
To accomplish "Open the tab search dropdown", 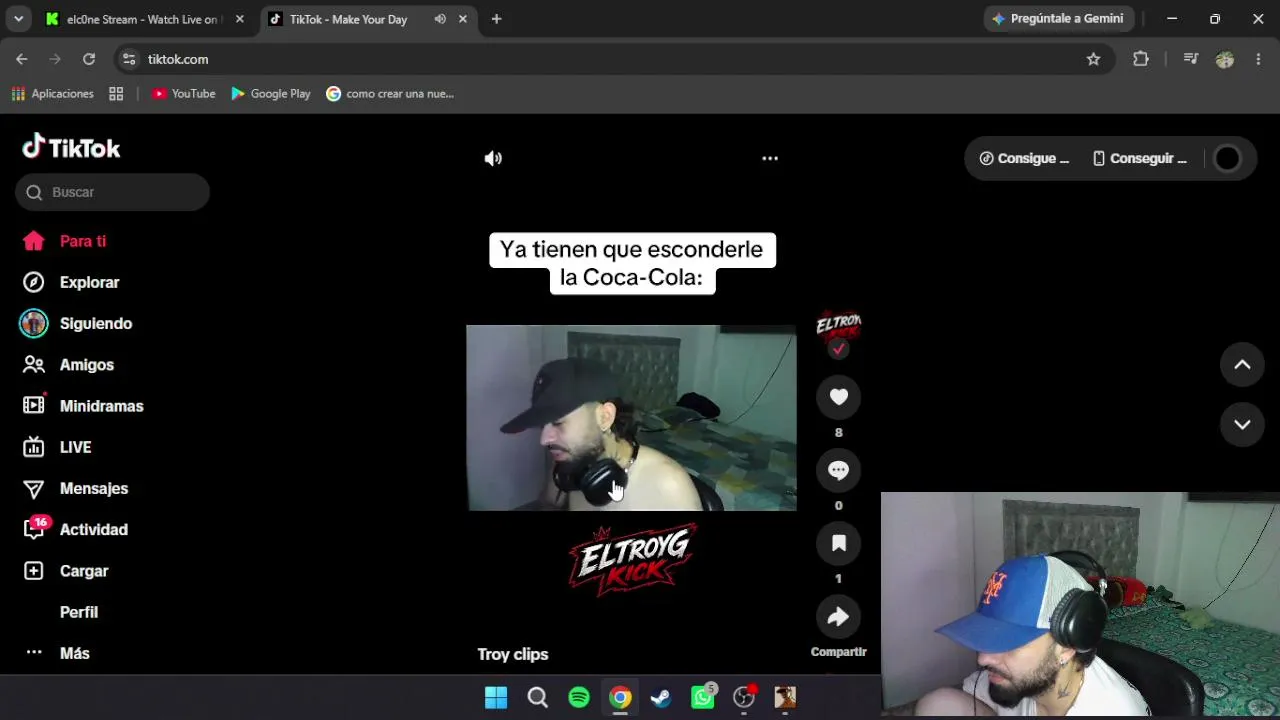I will point(18,19).
